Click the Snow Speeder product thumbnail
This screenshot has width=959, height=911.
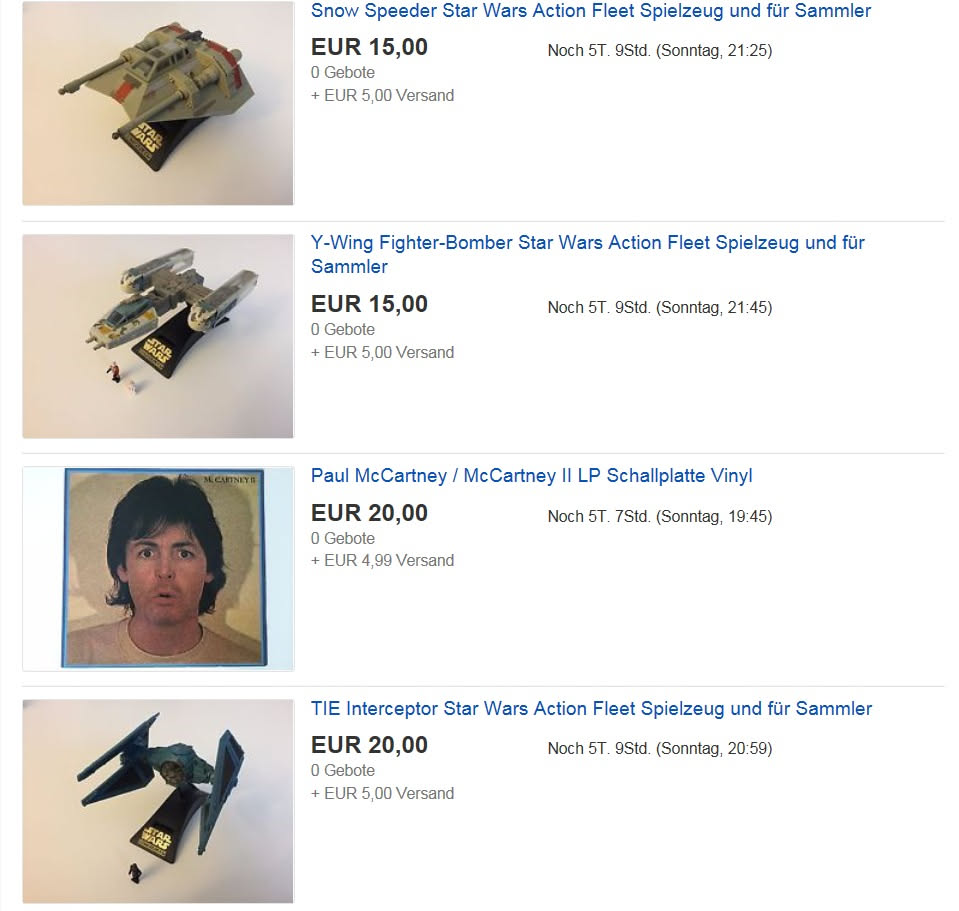pyautogui.click(x=158, y=103)
